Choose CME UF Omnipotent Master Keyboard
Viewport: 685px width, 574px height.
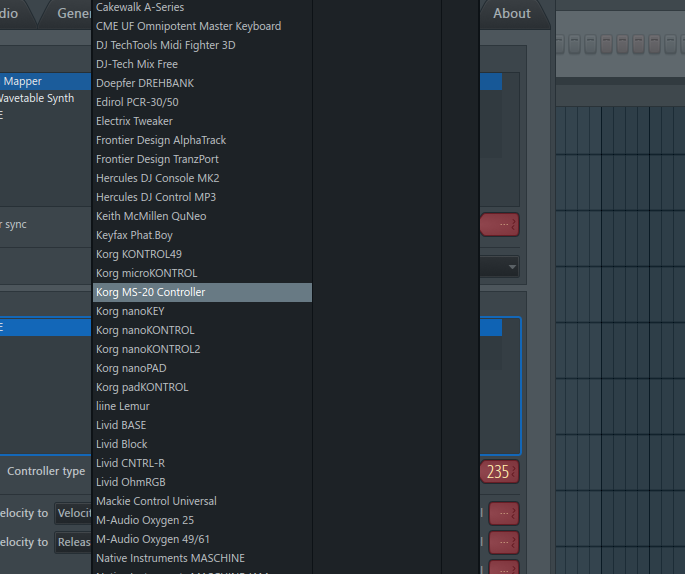(x=202, y=26)
